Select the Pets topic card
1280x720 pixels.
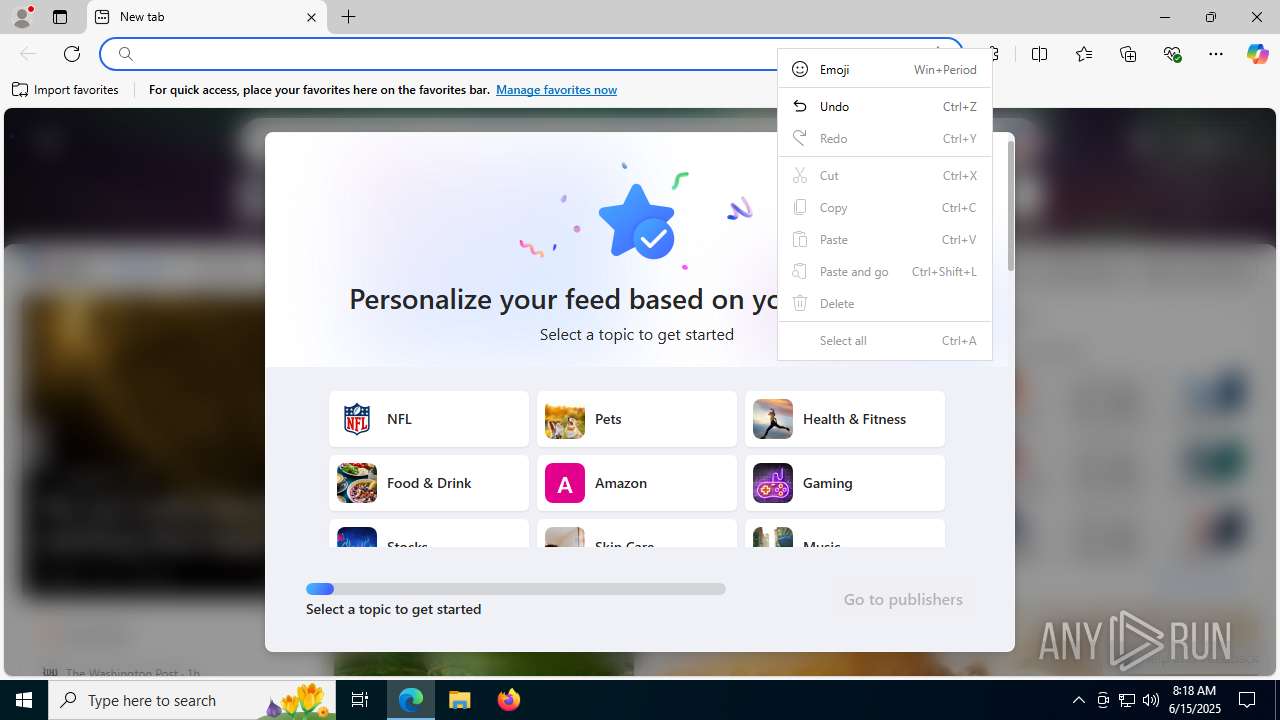637,419
